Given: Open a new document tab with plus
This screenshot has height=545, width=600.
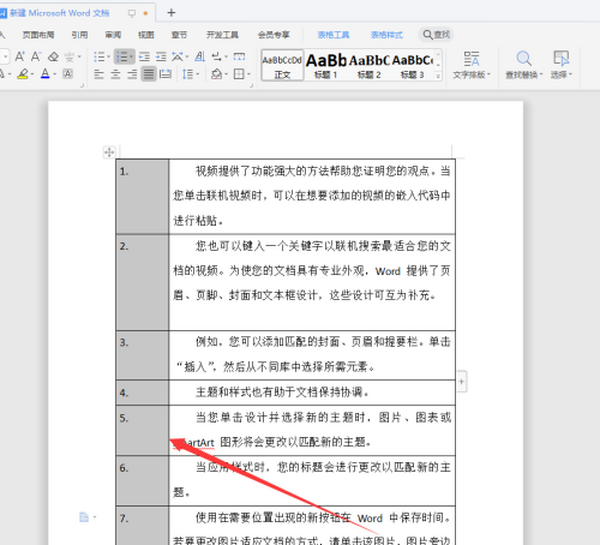Looking at the screenshot, I should pos(171,13).
